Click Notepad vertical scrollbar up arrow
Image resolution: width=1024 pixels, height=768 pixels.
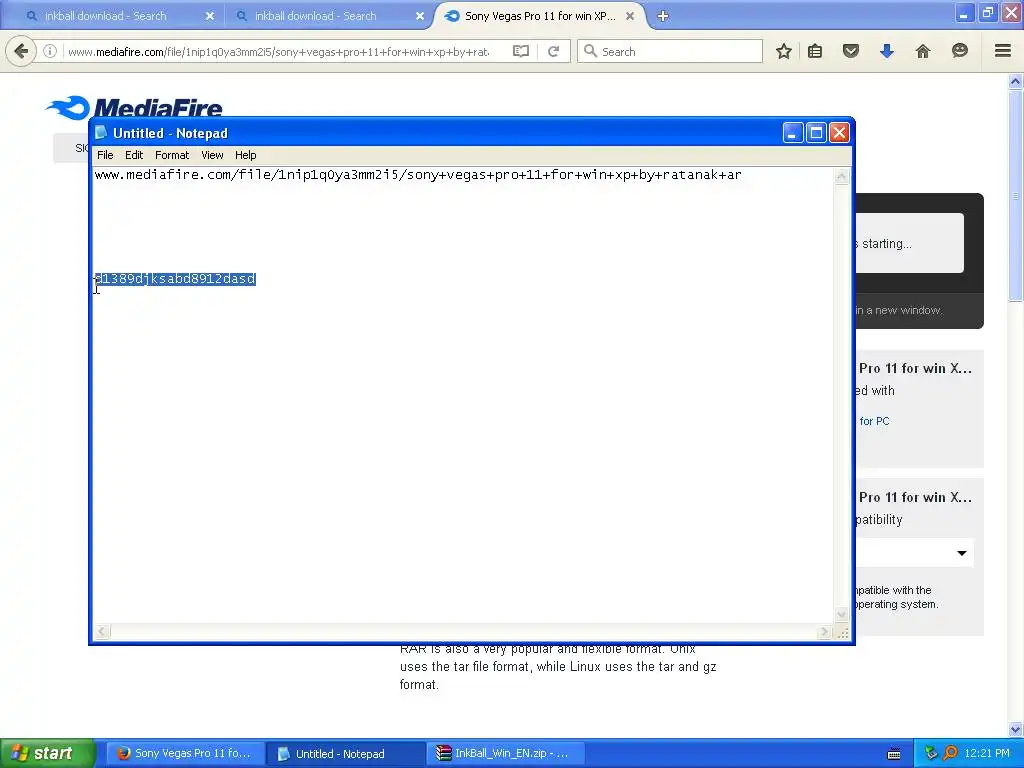(842, 176)
